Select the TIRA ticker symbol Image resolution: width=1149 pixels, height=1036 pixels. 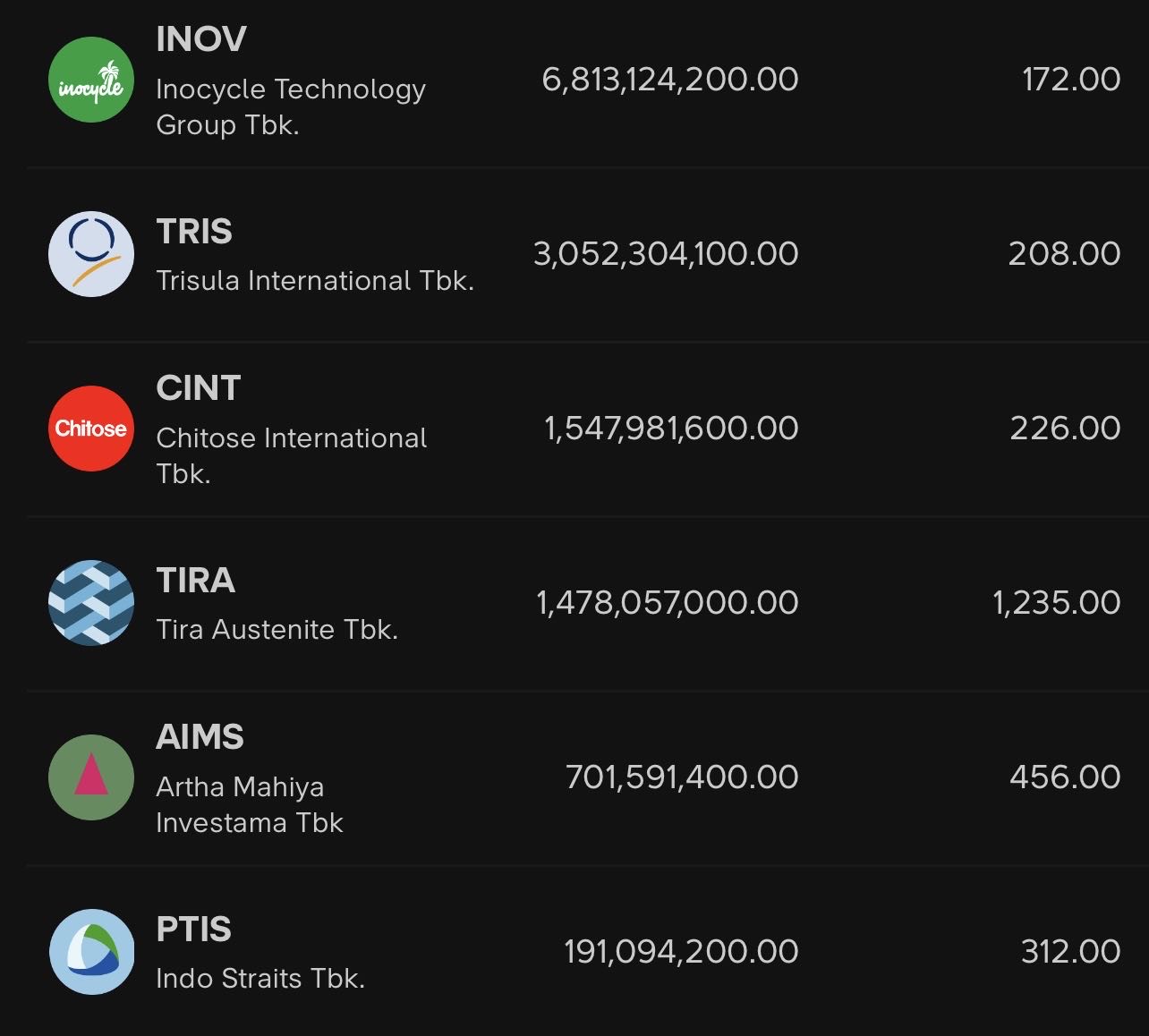tap(196, 581)
